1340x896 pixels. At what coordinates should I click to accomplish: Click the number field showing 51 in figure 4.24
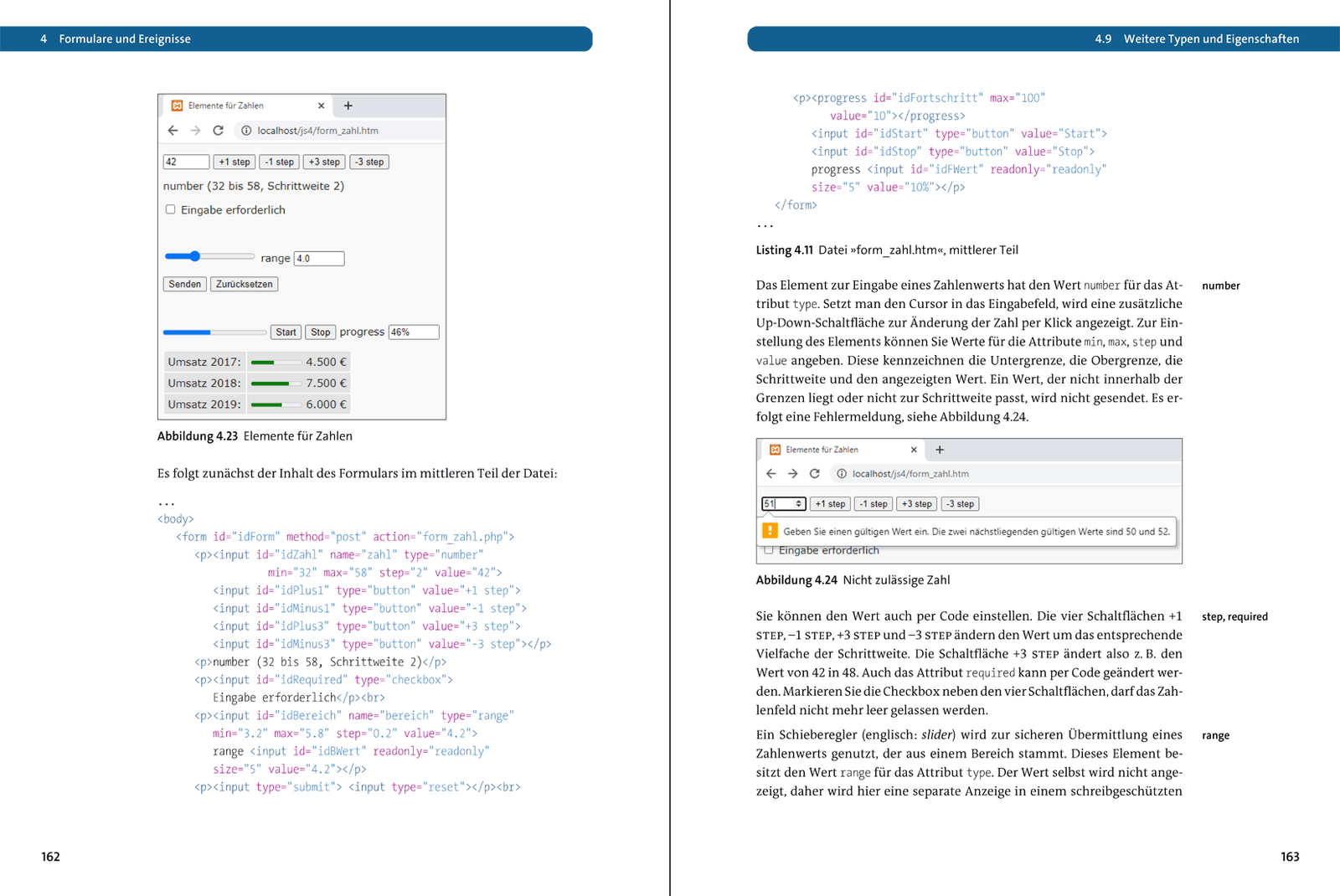[783, 504]
